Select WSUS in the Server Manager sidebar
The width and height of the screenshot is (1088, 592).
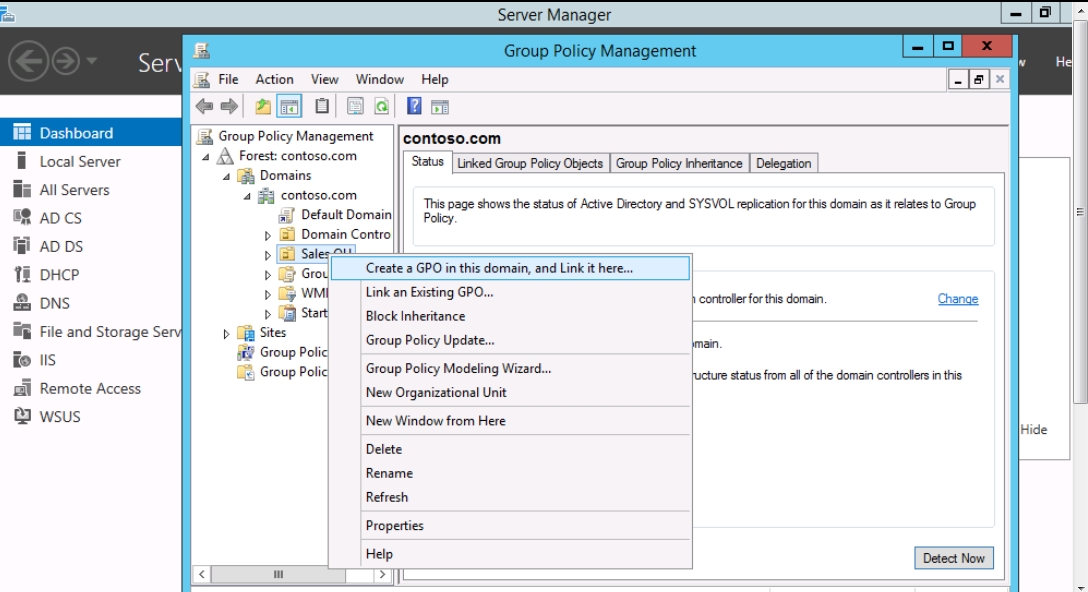coord(60,416)
